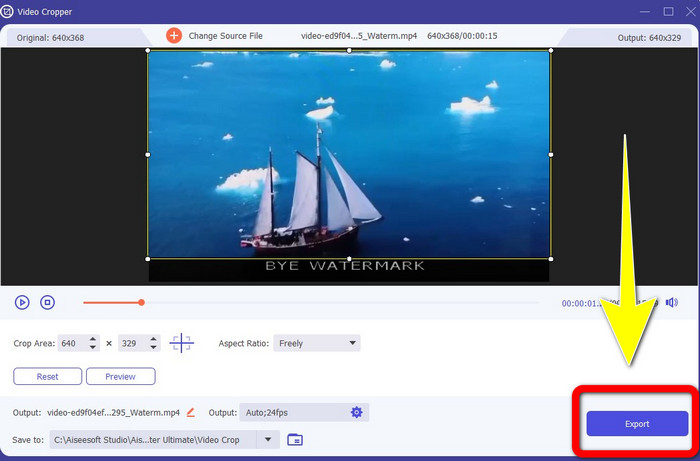Open the save folder icon
The height and width of the screenshot is (461, 700).
coord(295,439)
